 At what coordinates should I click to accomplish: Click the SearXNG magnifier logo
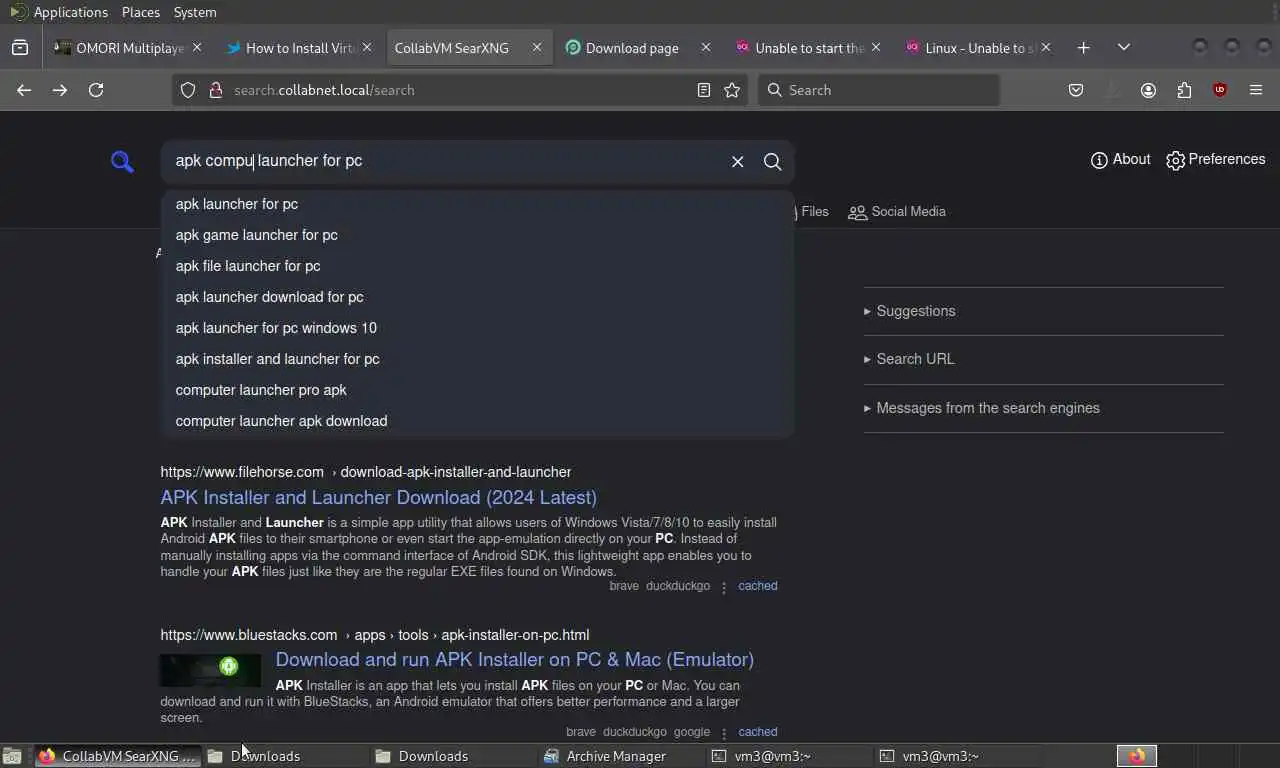click(122, 161)
